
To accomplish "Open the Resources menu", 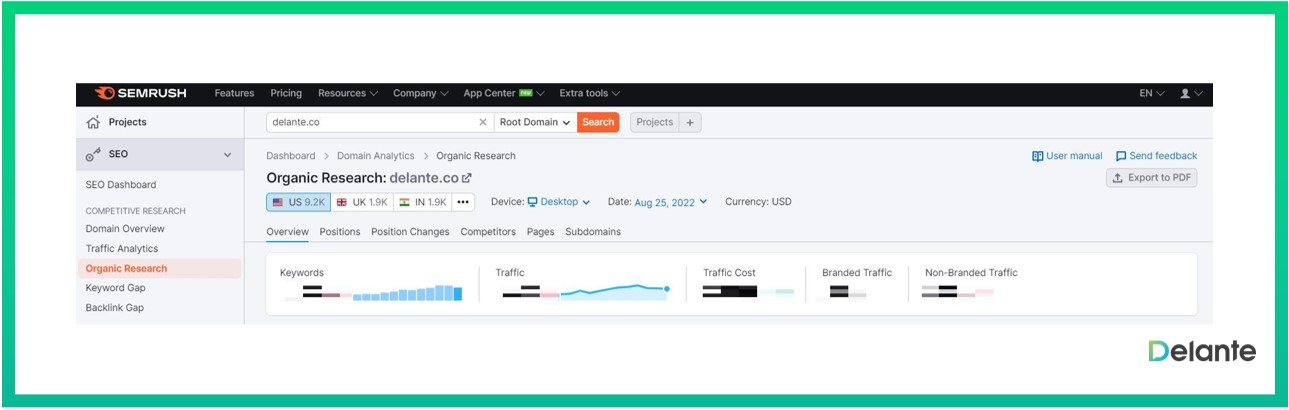I will 347,93.
